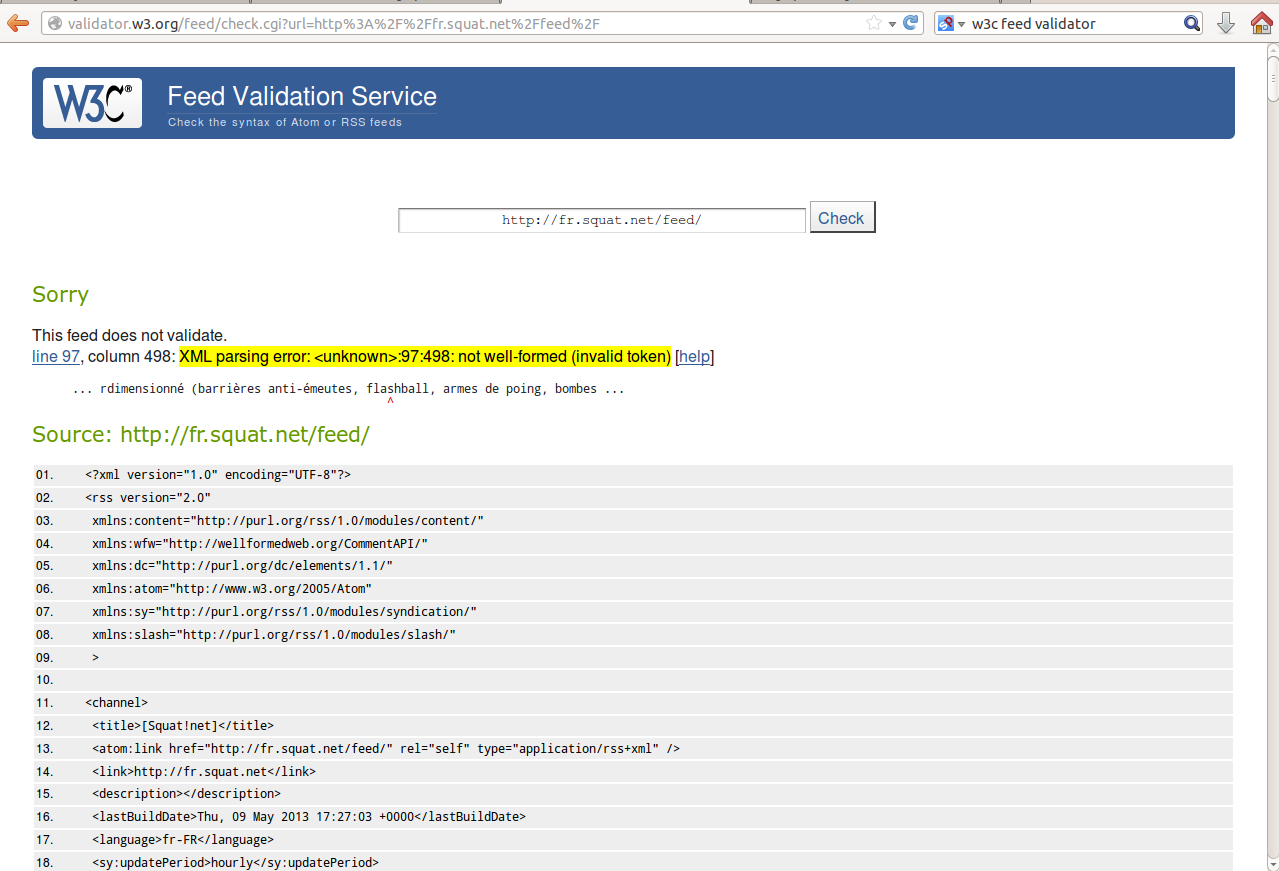Click the error excerpt mentioning flashball
Screen dimensions: 1279x871
click(349, 389)
